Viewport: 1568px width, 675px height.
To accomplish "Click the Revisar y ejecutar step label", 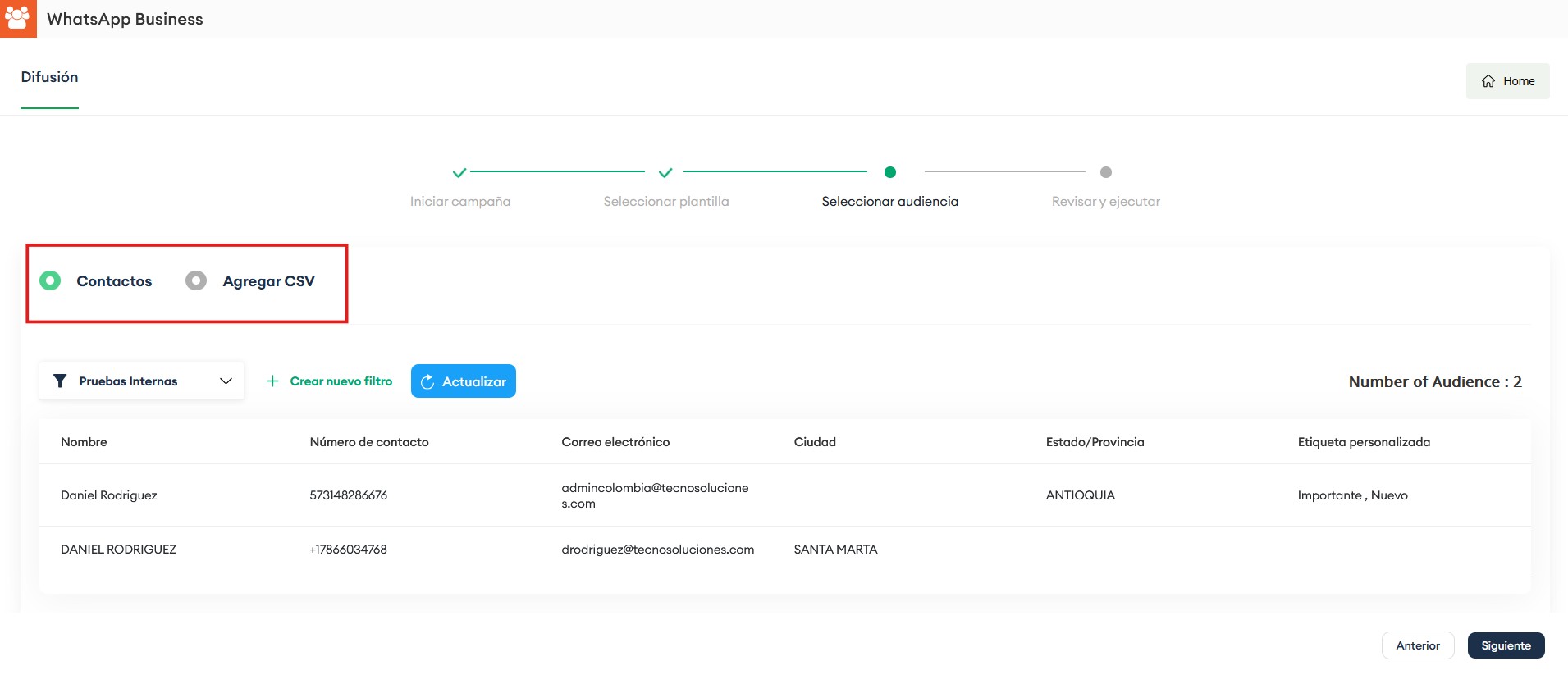I will click(1105, 202).
